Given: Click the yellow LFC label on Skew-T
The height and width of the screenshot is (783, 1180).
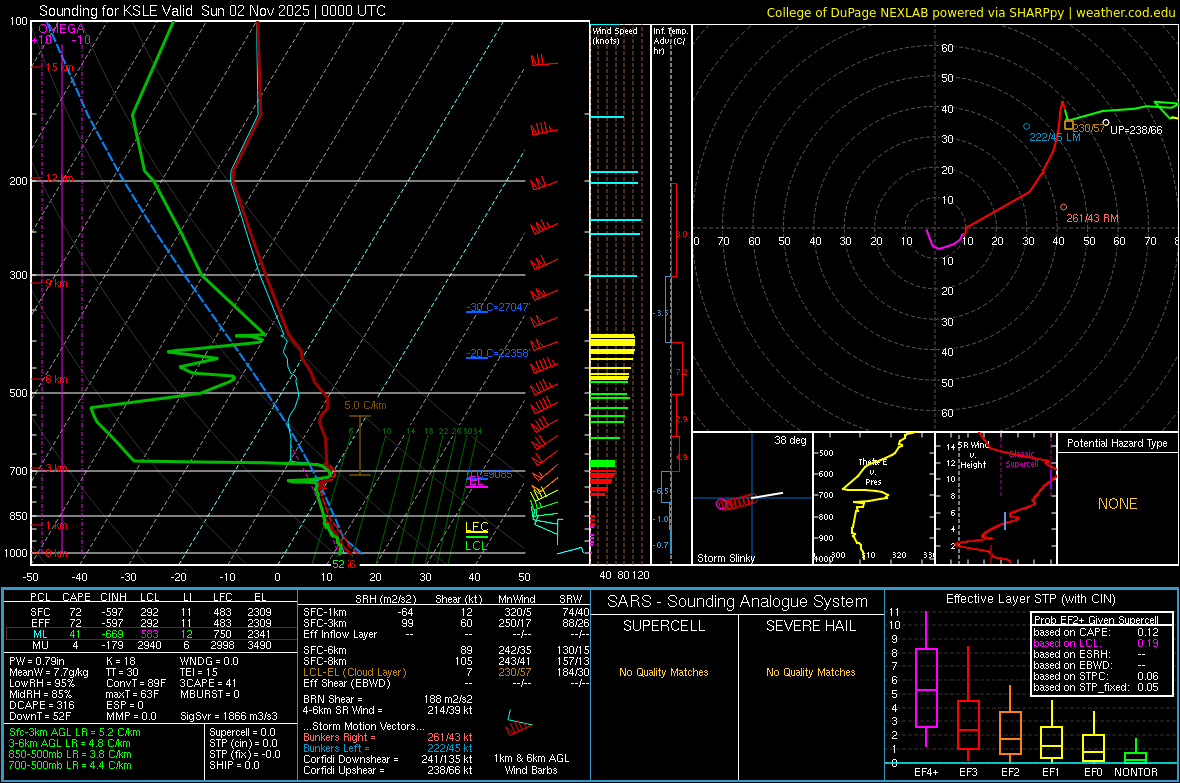Looking at the screenshot, I should click(476, 527).
